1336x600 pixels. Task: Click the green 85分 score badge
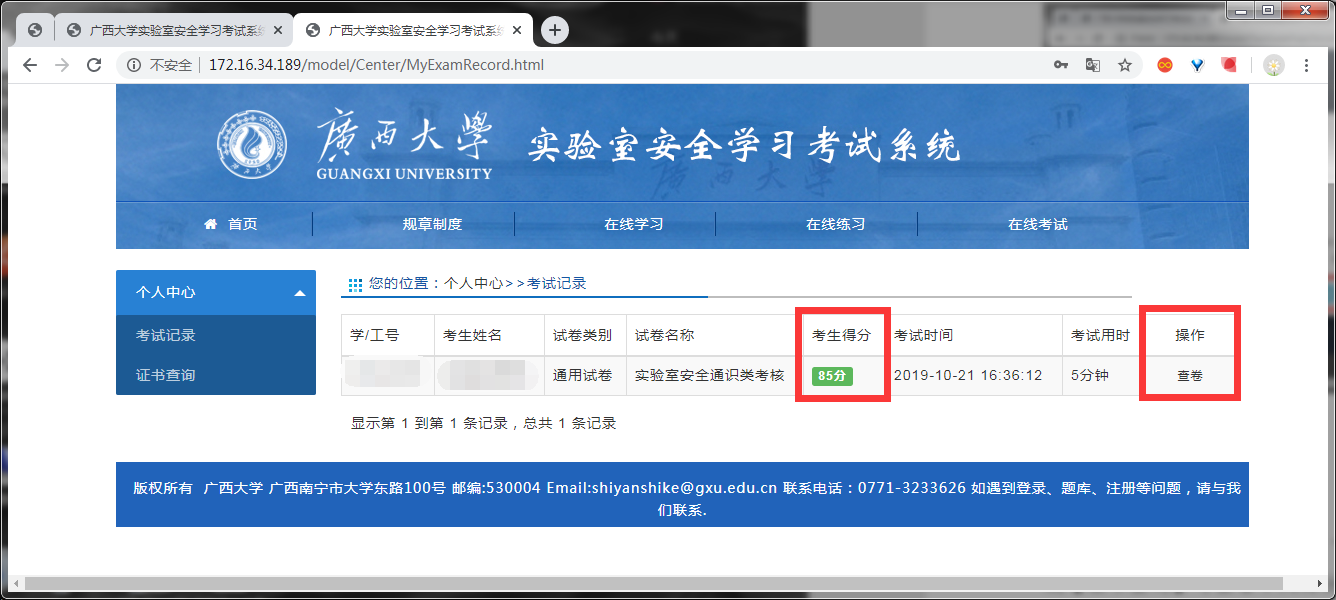[832, 376]
